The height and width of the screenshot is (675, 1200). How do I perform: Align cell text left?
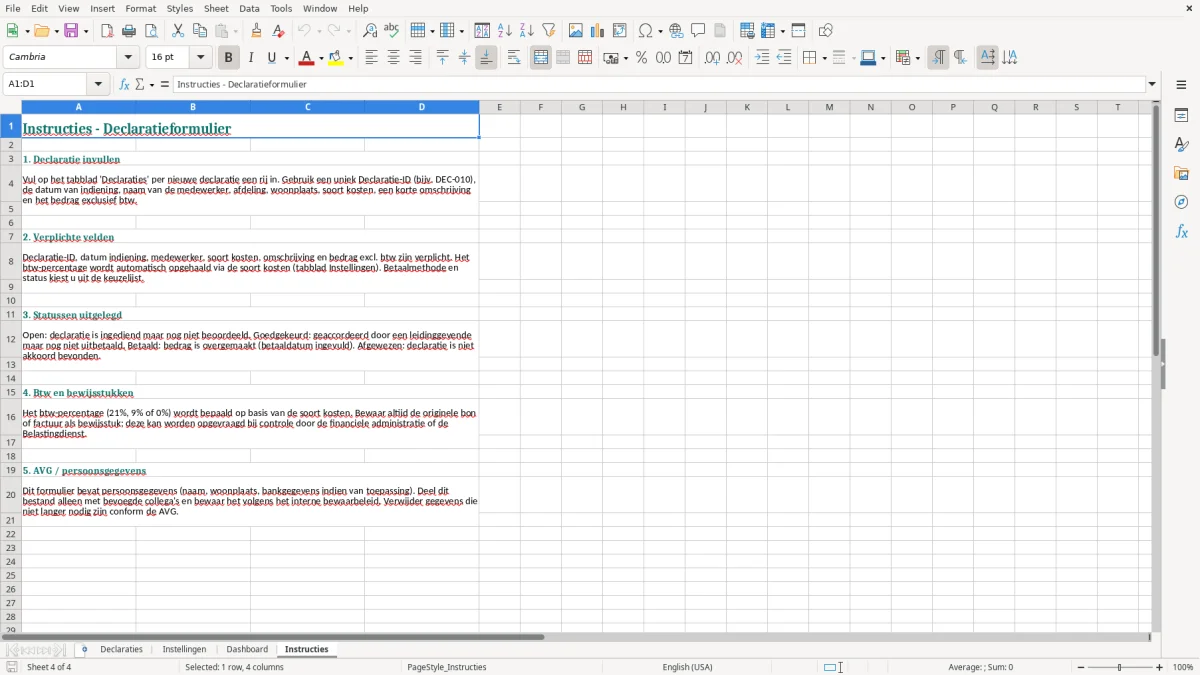click(371, 58)
